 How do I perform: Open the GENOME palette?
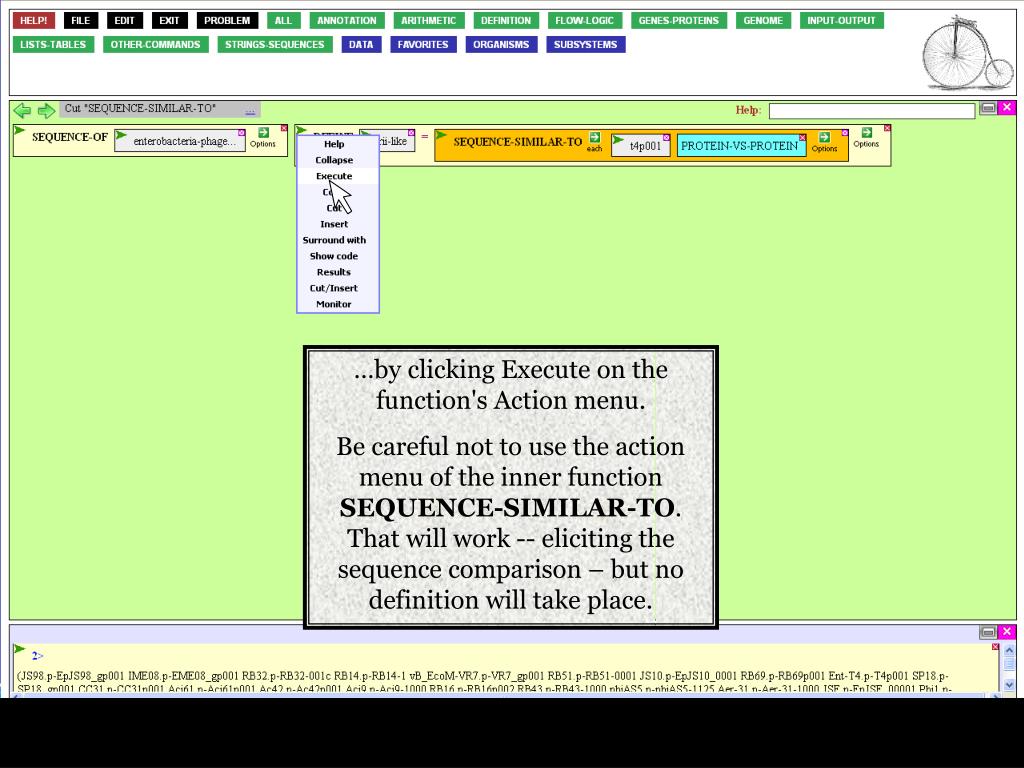pos(763,20)
